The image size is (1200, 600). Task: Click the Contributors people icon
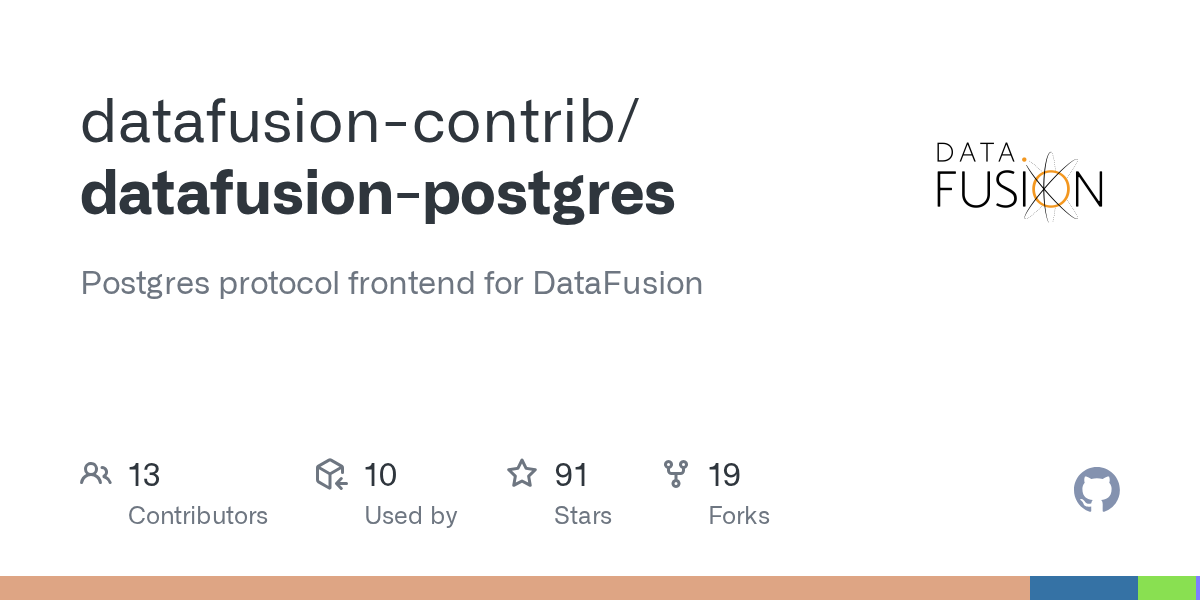coord(96,474)
